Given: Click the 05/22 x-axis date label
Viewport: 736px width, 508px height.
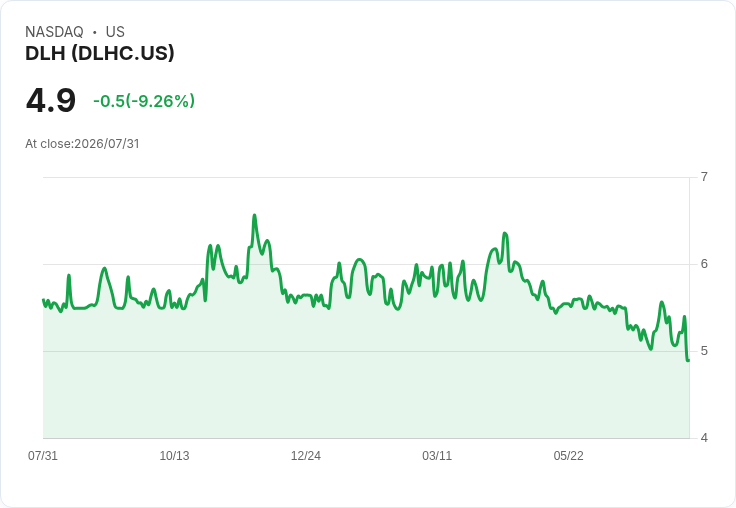Looking at the screenshot, I should (568, 455).
